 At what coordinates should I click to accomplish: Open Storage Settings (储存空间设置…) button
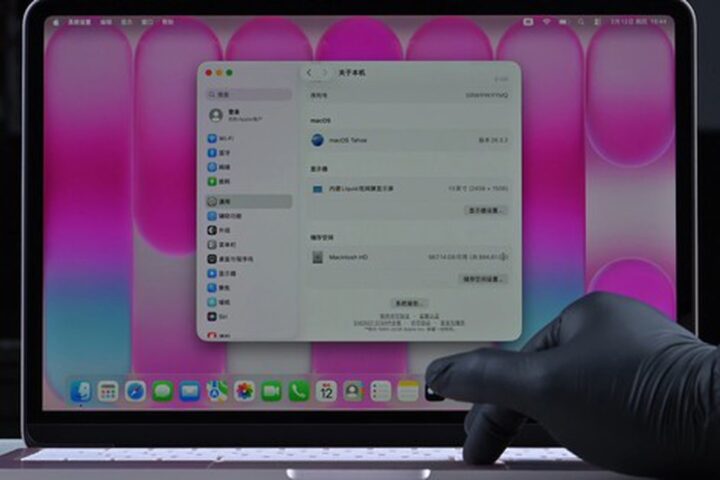[483, 279]
